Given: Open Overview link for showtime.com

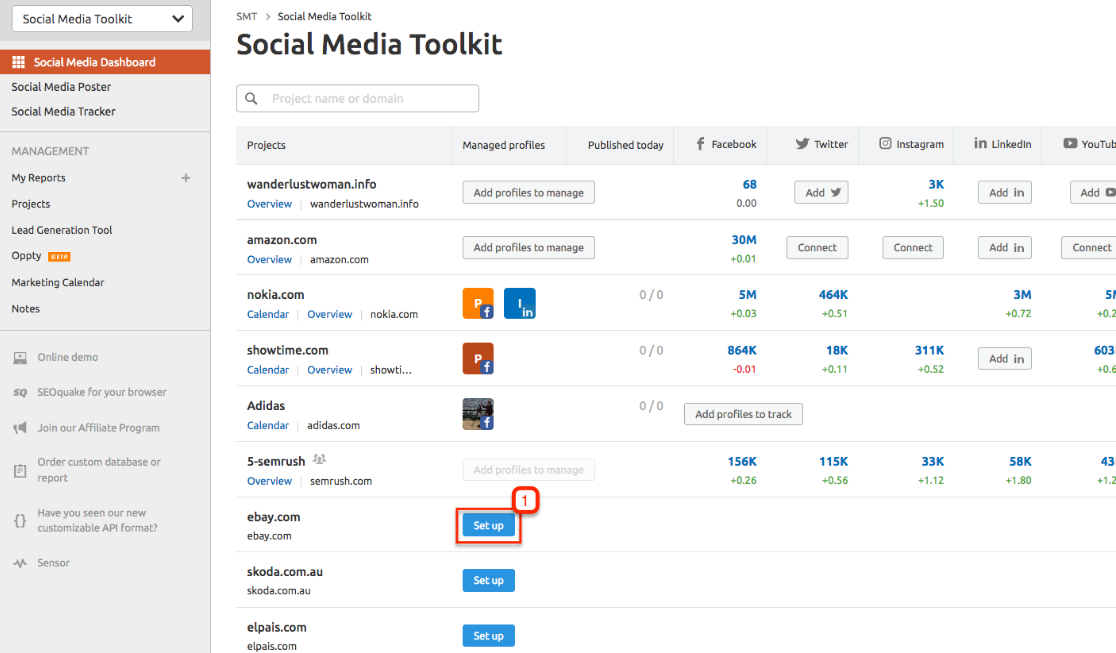Looking at the screenshot, I should (330, 370).
